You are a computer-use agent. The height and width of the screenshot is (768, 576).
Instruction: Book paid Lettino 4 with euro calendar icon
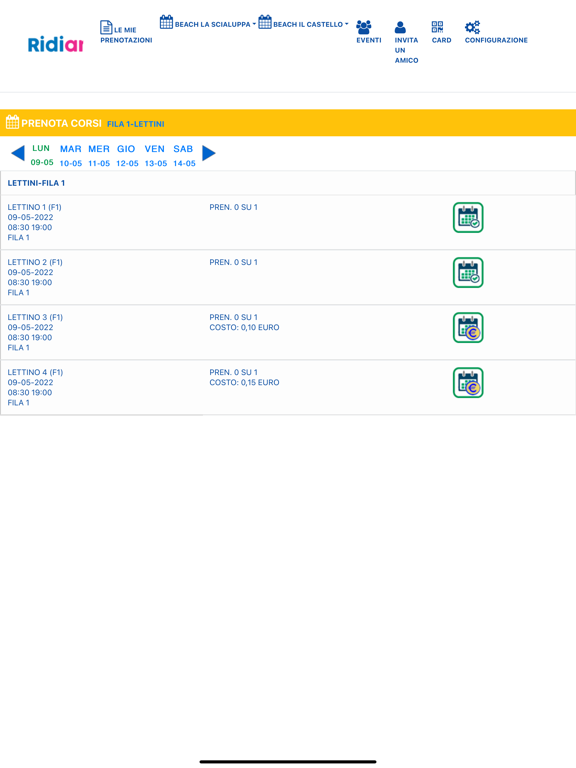[x=468, y=383]
